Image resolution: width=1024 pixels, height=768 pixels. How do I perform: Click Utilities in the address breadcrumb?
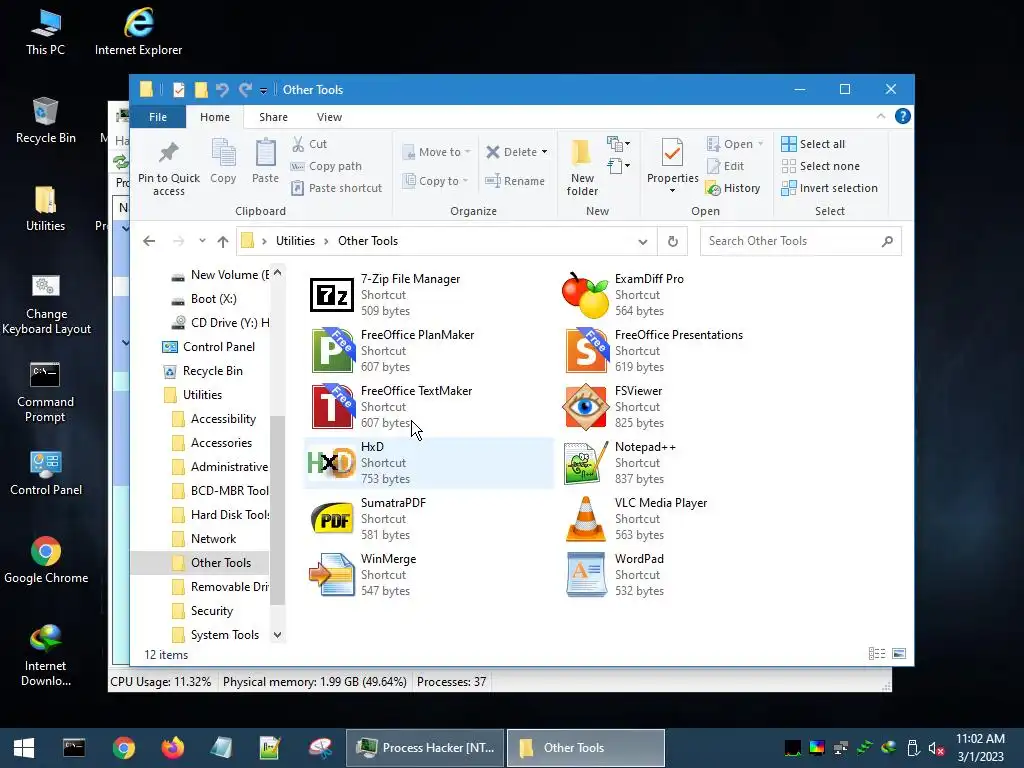pyautogui.click(x=295, y=241)
